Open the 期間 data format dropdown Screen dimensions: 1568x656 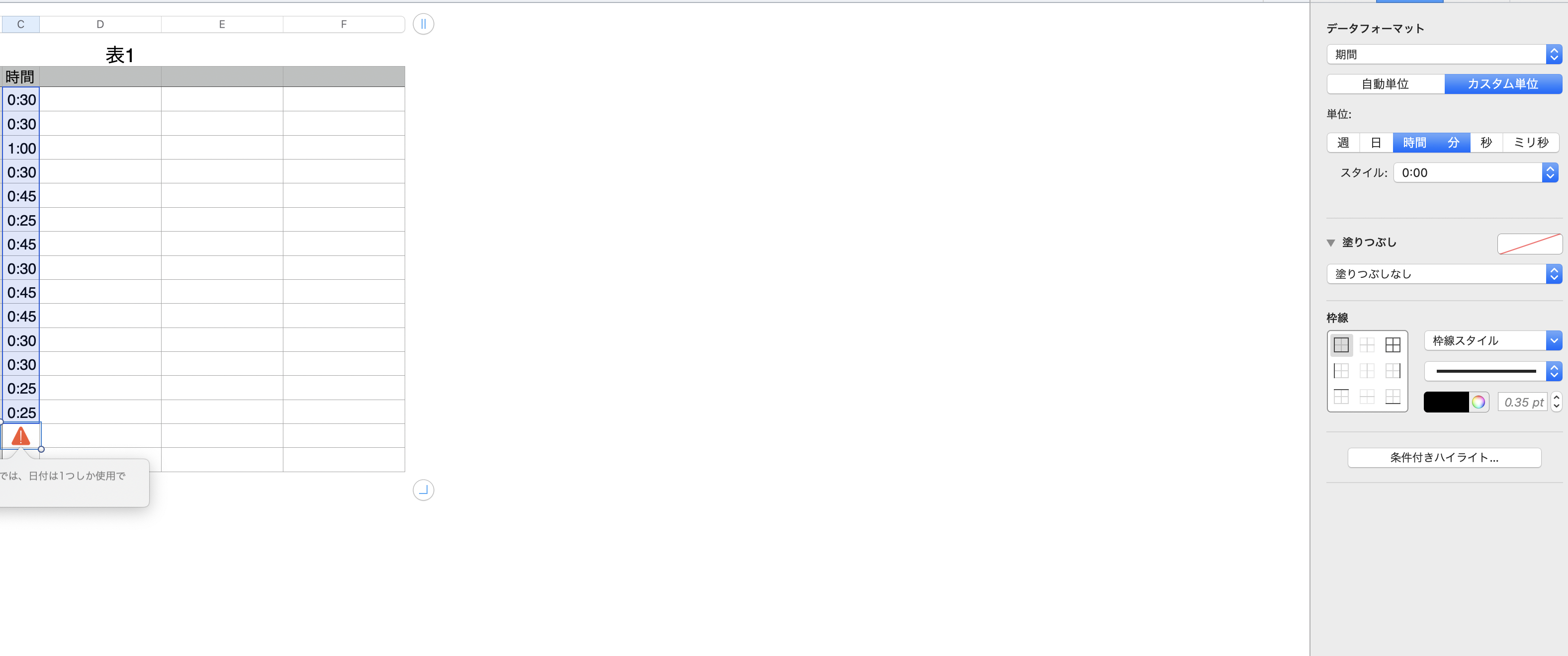tap(1444, 54)
